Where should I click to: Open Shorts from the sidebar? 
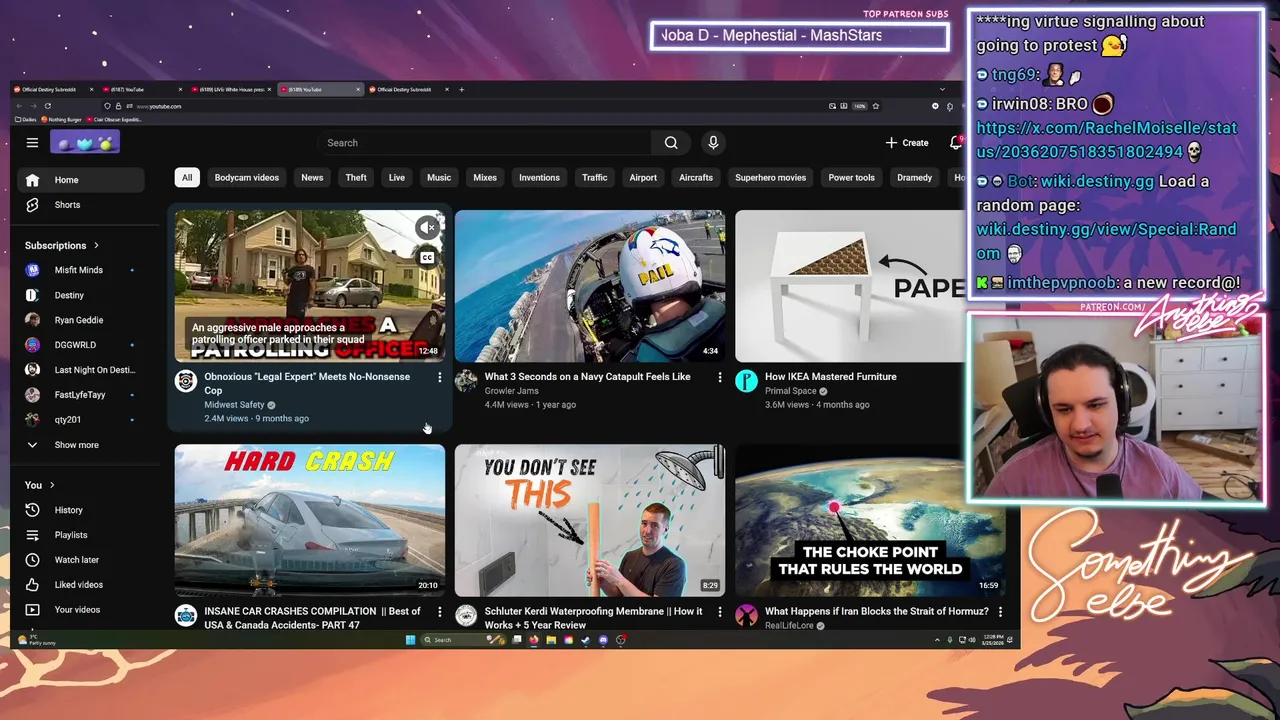[82, 205]
